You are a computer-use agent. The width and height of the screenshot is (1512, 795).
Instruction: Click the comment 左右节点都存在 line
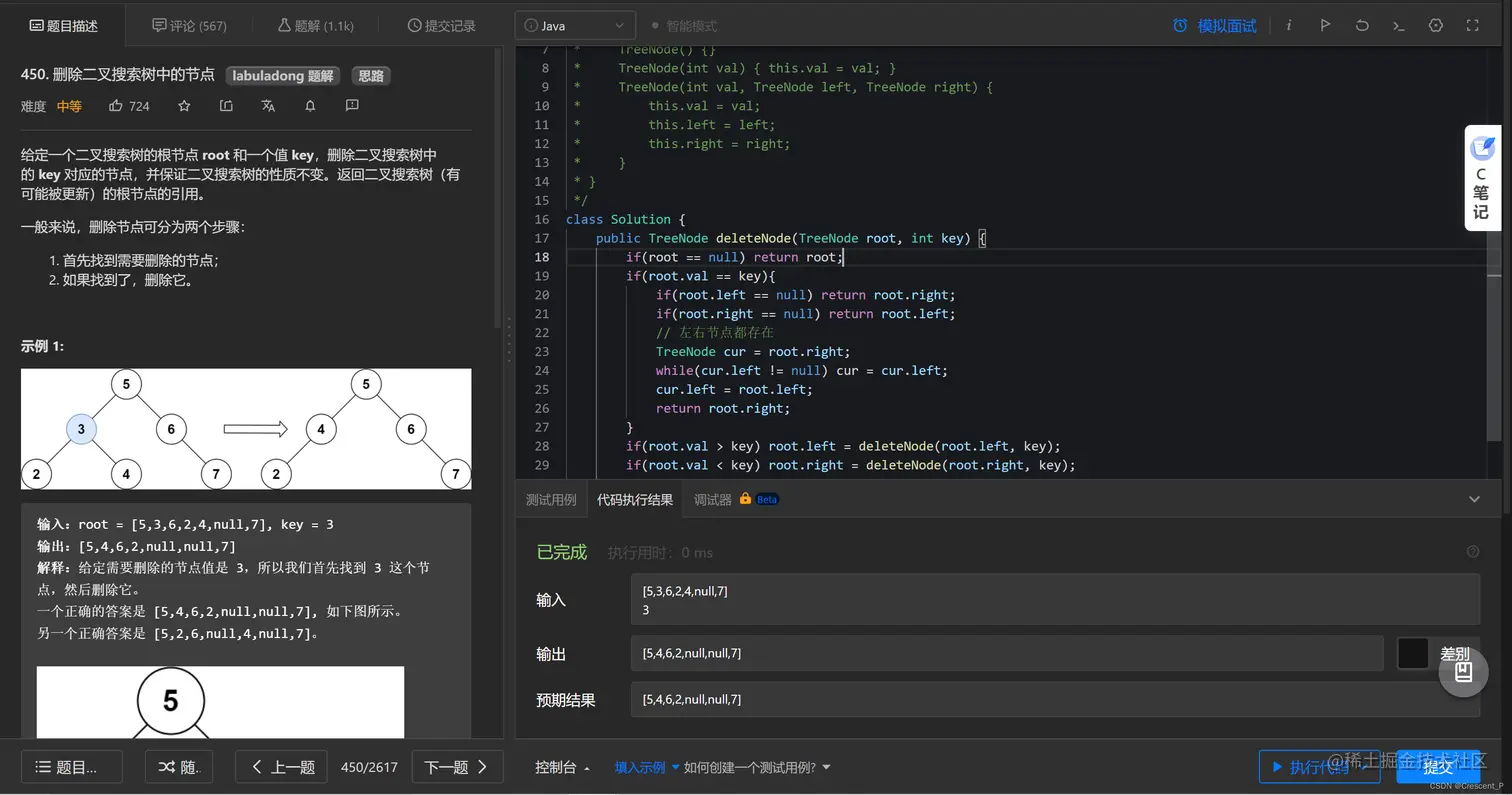coord(714,332)
